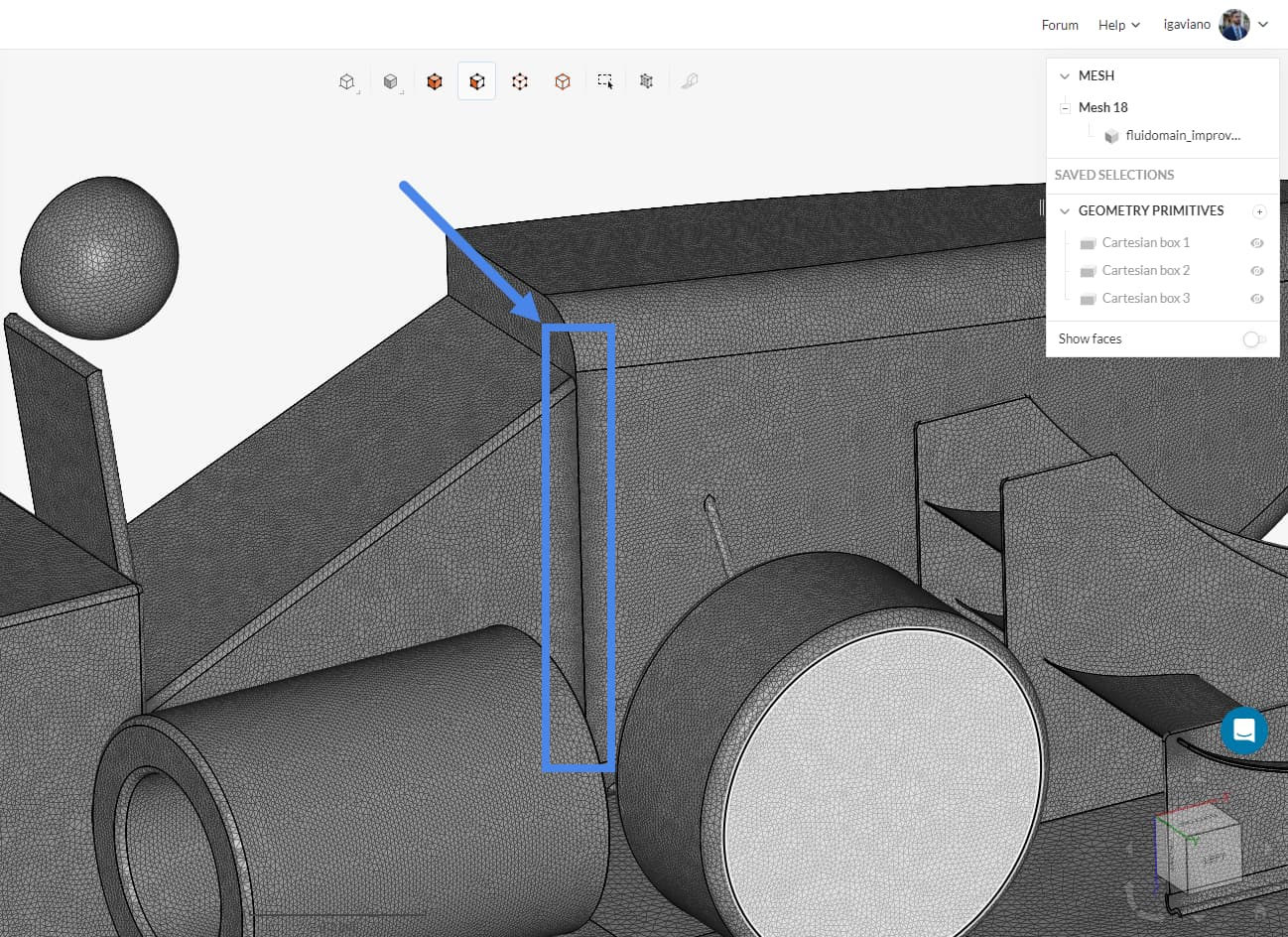The image size is (1288, 937).
Task: Open the render mode shaded-cube menu
Action: pyautogui.click(x=391, y=81)
